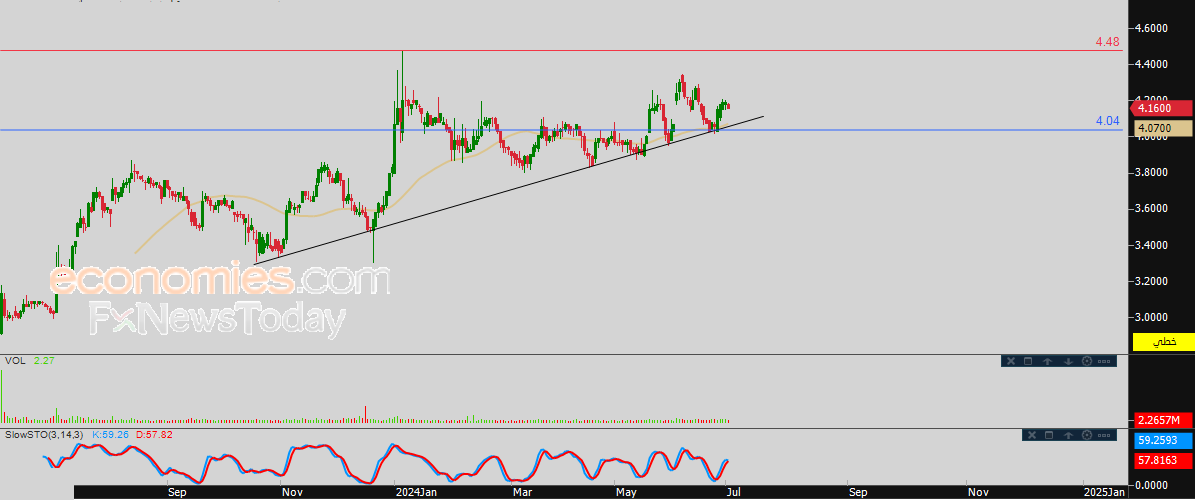Select the blue 4.04 support line
Screen dimensions: 1195x500
[x=561, y=130]
